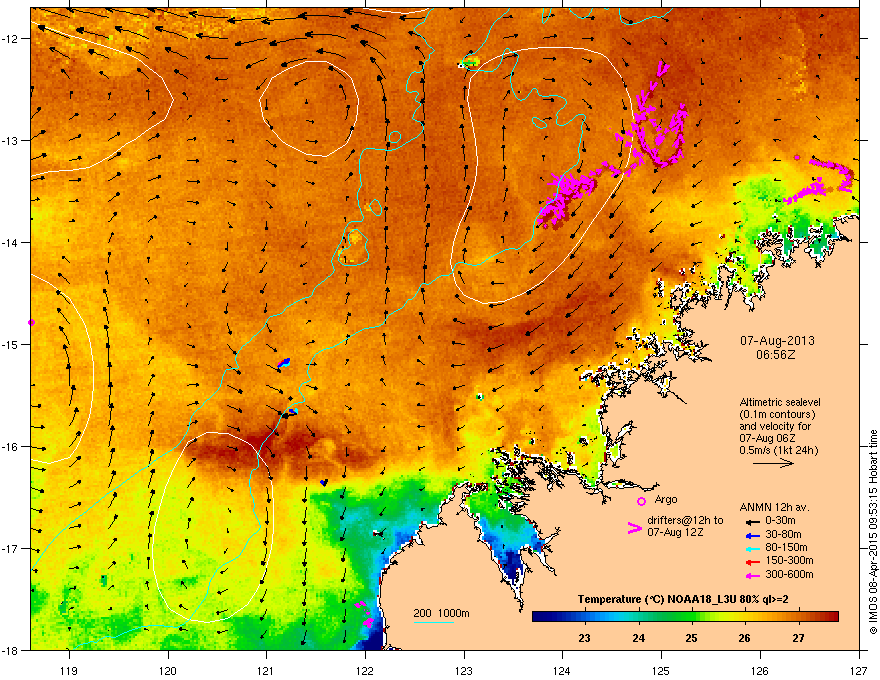Click the magenta 300-600m ANMN arrow symbol

tap(752, 575)
